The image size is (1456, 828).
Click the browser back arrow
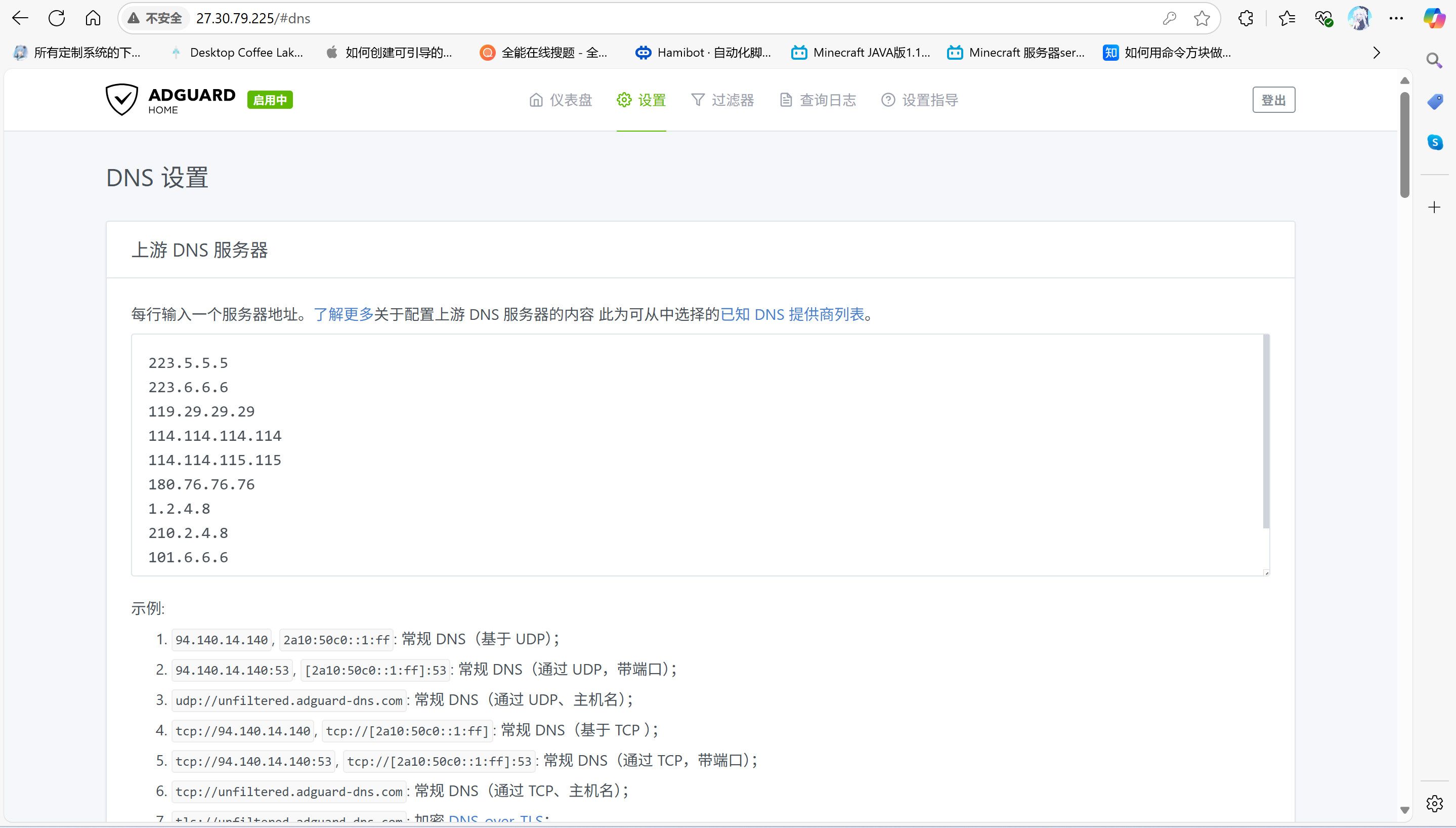pyautogui.click(x=20, y=18)
